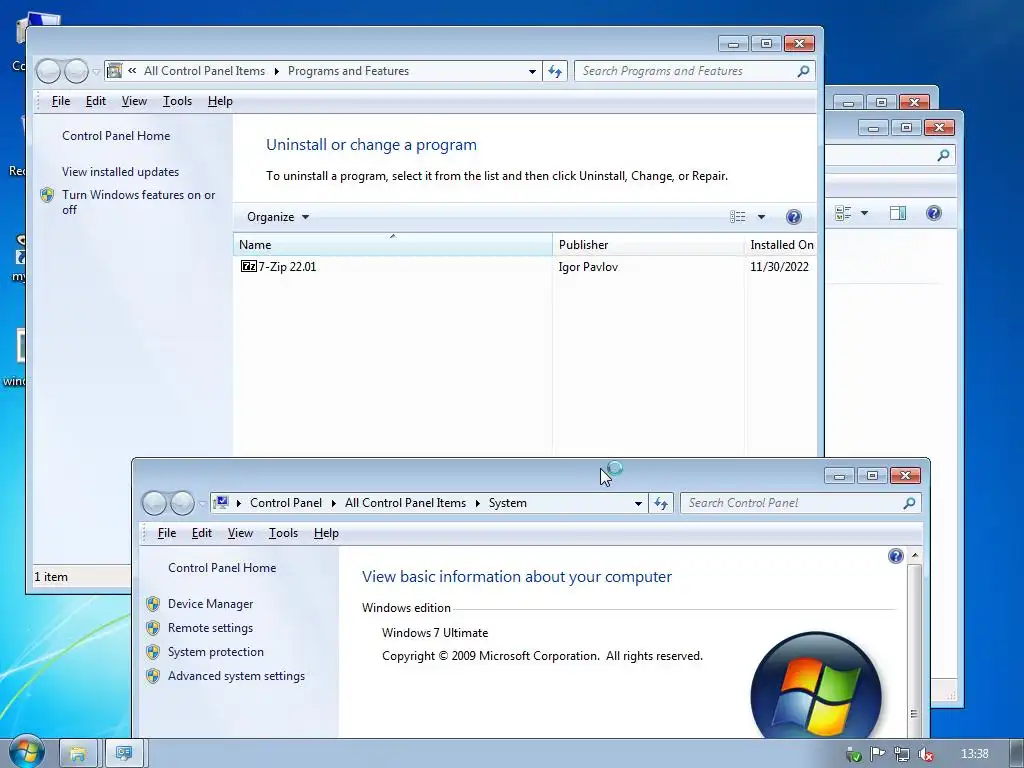Go forward in Programs and Features window
The width and height of the screenshot is (1024, 768).
(x=76, y=71)
